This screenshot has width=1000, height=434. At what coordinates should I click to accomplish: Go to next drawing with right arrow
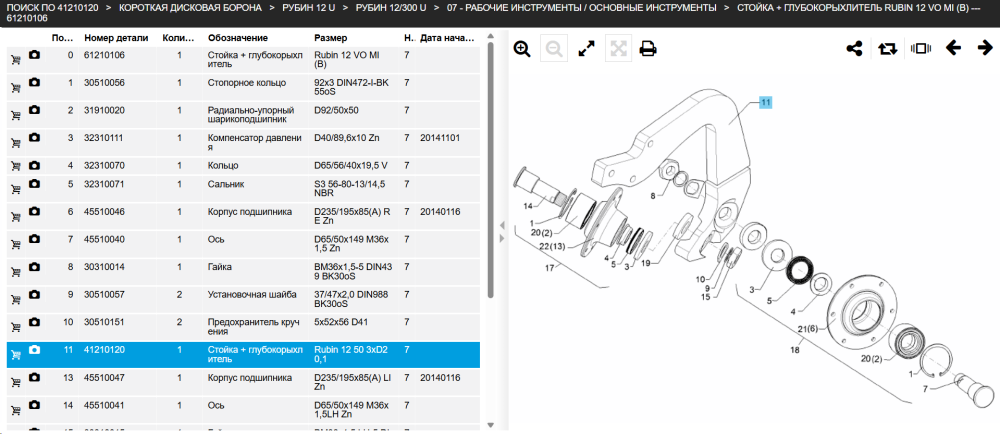pyautogui.click(x=985, y=48)
